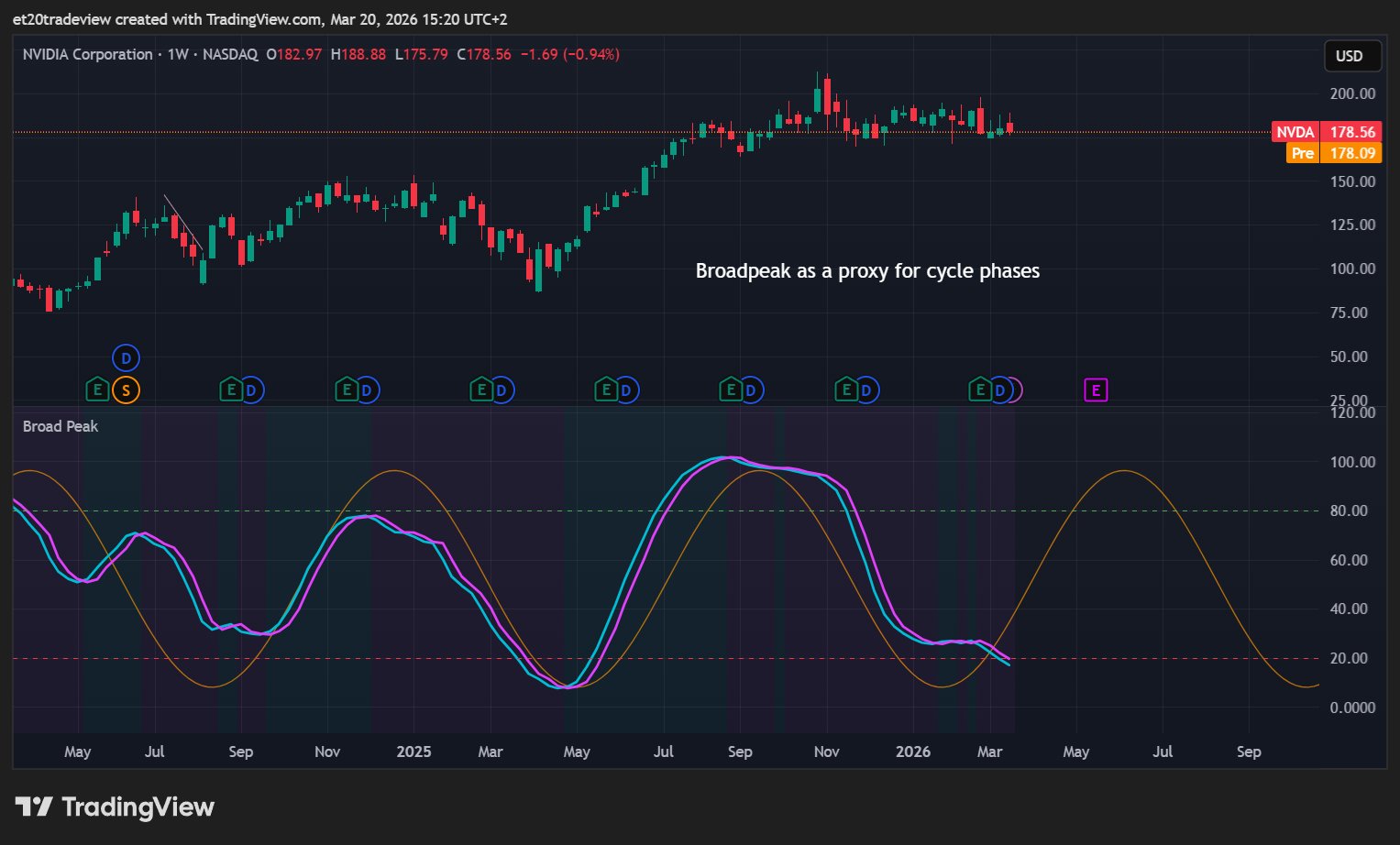Screen dimensions: 1400x845
Task: Select the dividend D marker for December 2024
Action: click(367, 390)
